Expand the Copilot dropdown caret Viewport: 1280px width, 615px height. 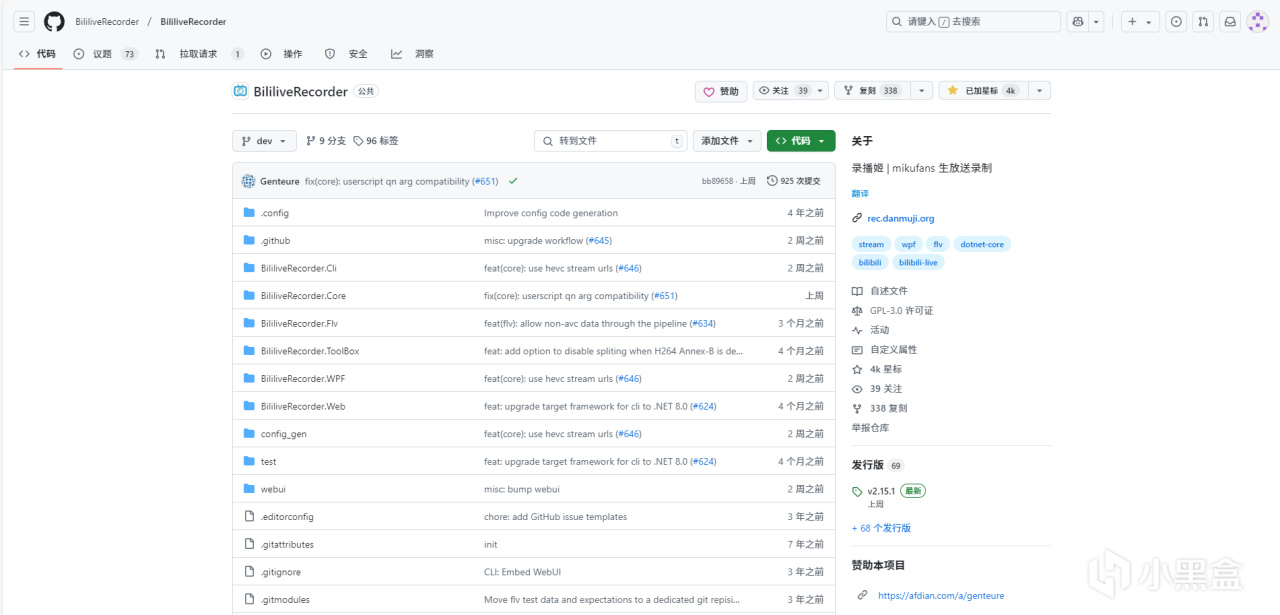[x=1096, y=22]
